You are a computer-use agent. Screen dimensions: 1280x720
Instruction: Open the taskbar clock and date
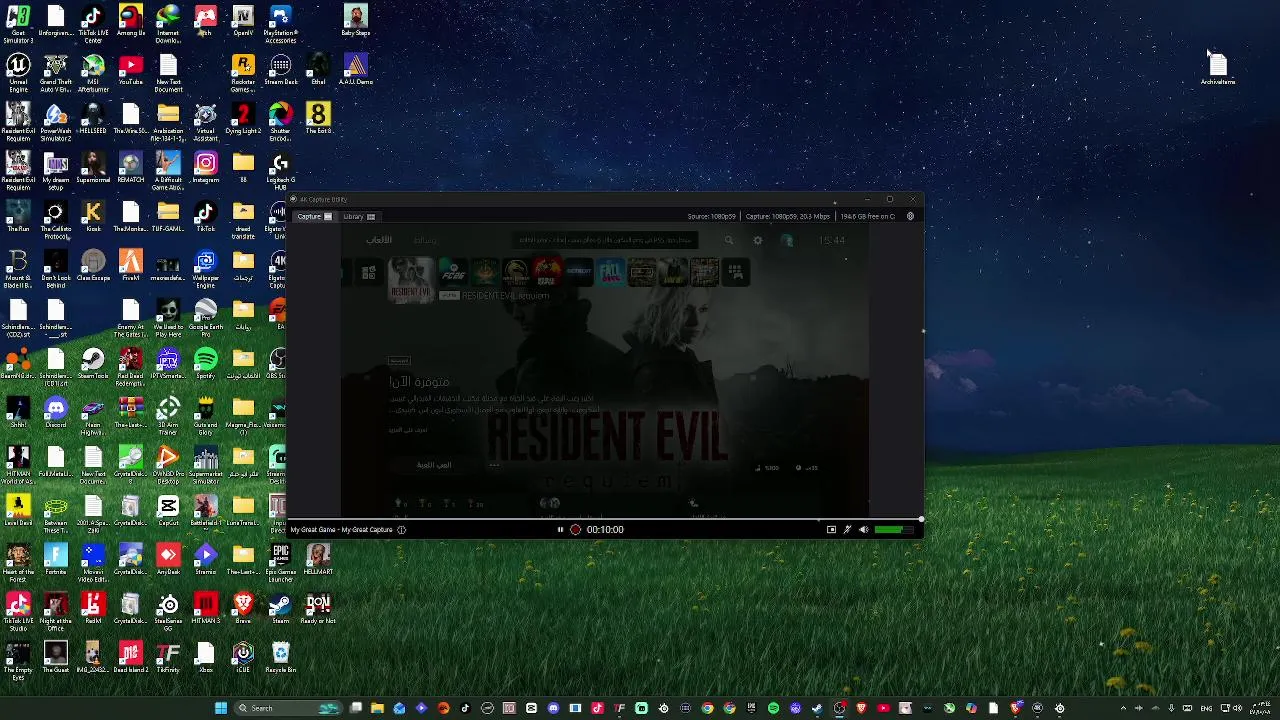click(1261, 708)
